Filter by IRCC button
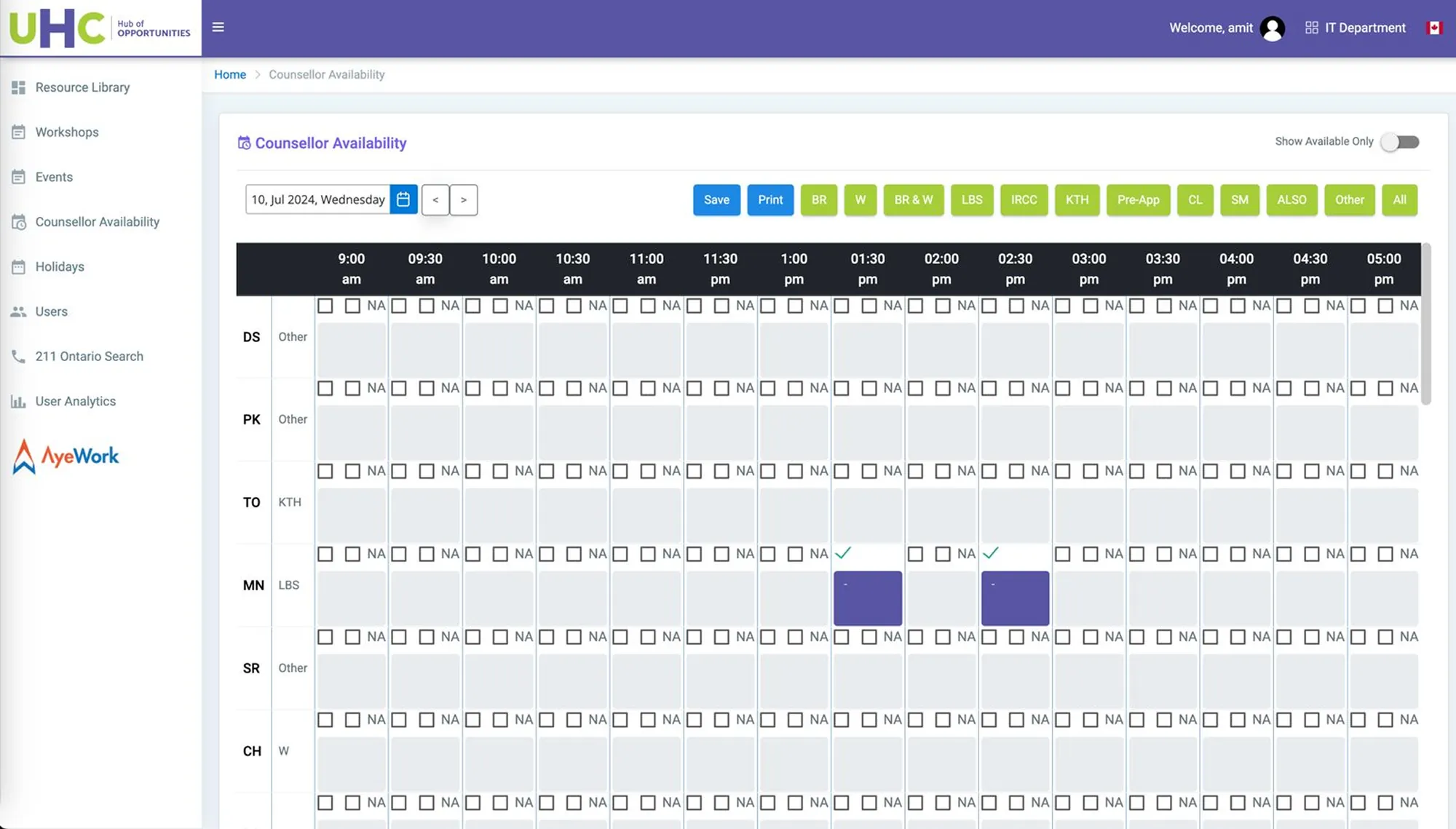This screenshot has width=1456, height=829. coord(1024,200)
